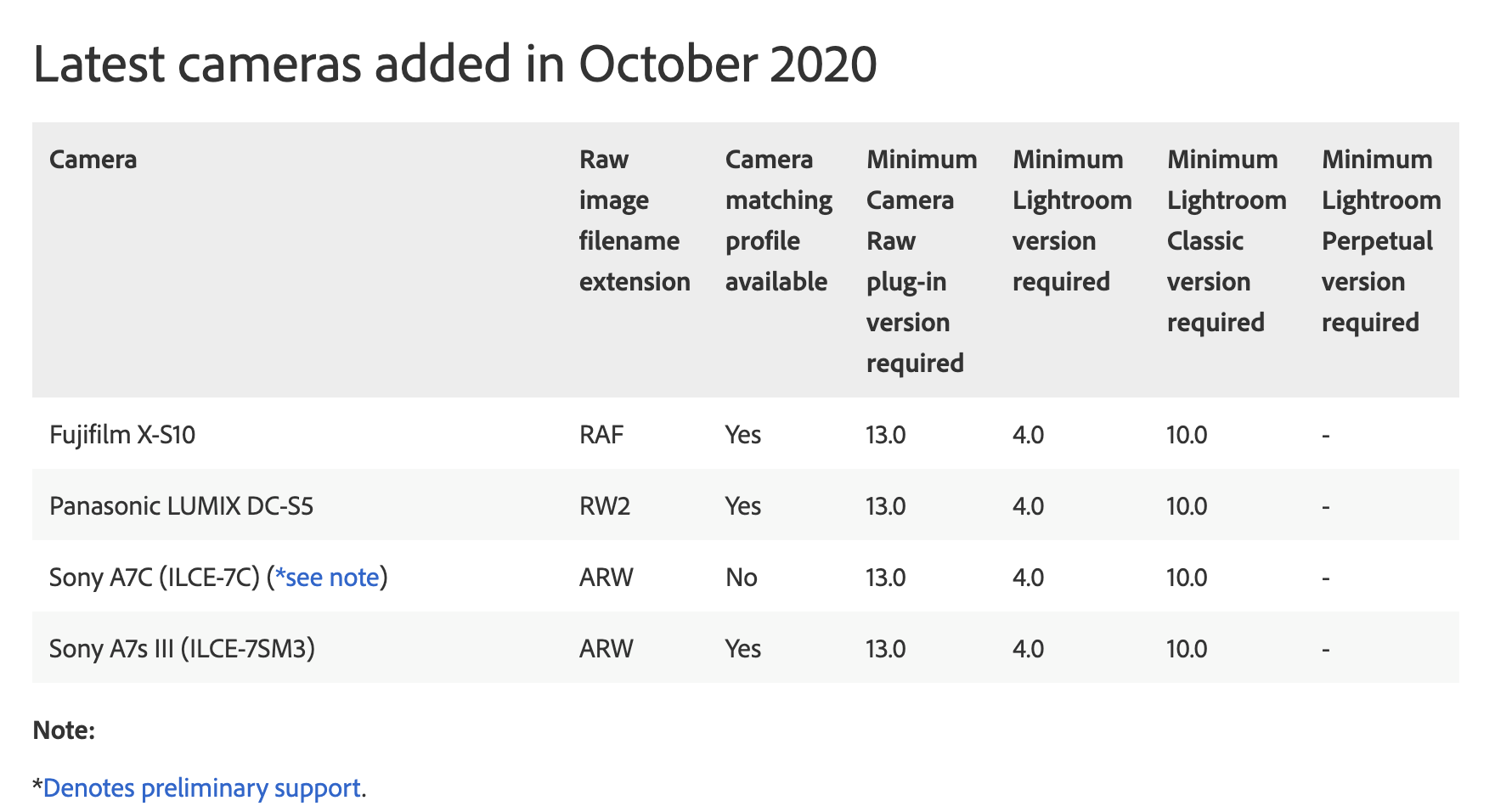This screenshot has width=1495, height=812.
Task: Click the Sony A7s III (ILCE-7SM3) row name
Action: pyautogui.click(x=182, y=649)
